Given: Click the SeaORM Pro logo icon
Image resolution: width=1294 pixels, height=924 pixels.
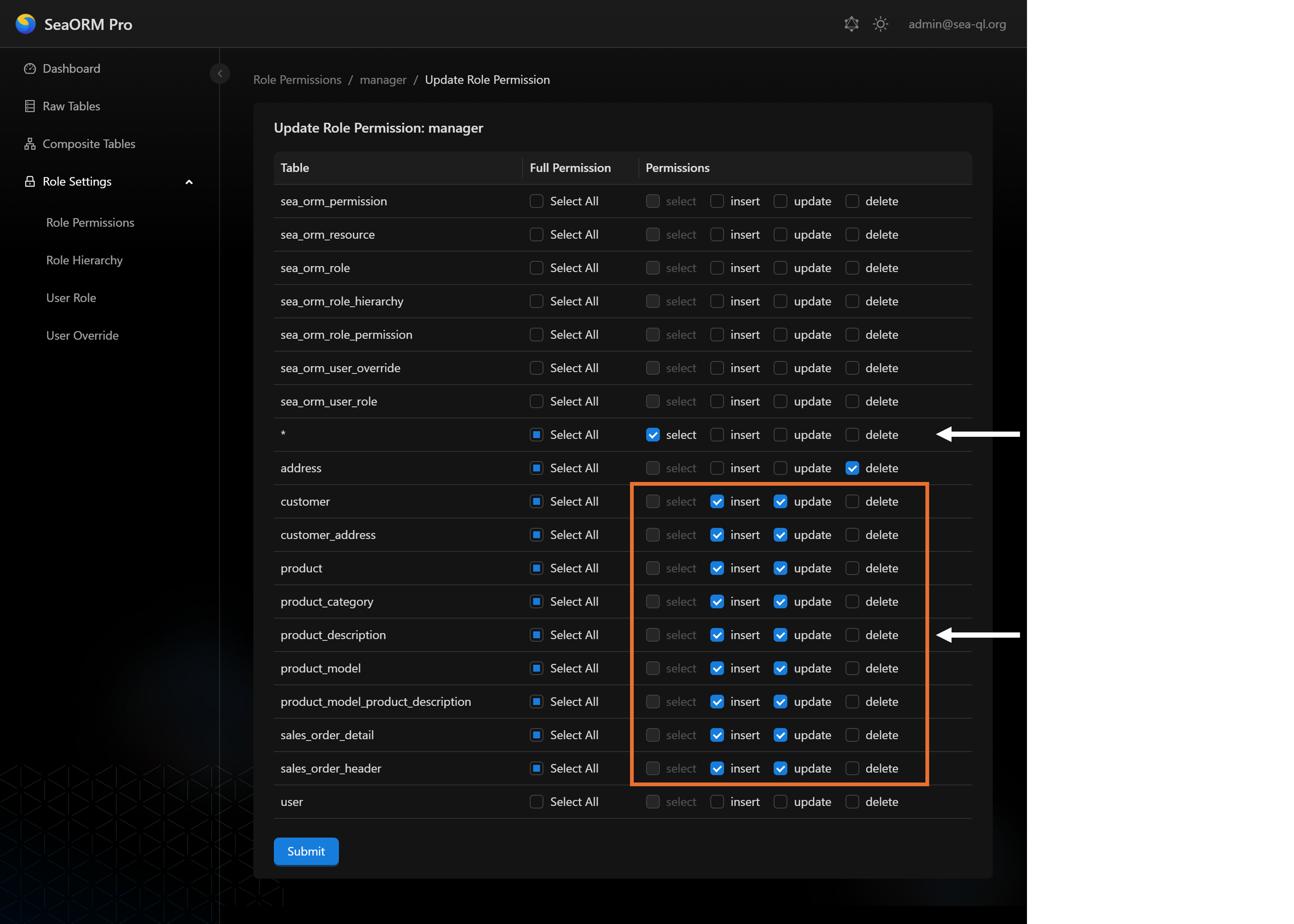Looking at the screenshot, I should point(26,24).
